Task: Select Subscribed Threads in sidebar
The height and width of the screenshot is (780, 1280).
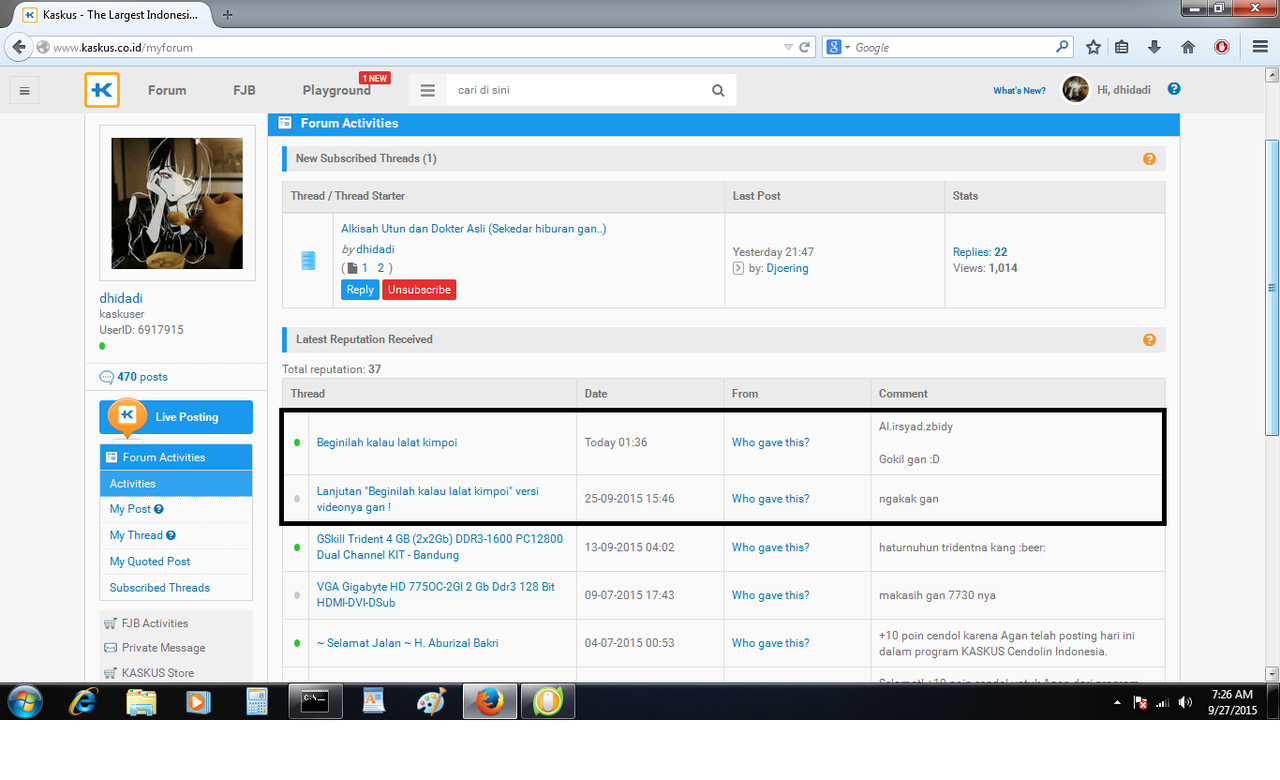Action: point(160,588)
